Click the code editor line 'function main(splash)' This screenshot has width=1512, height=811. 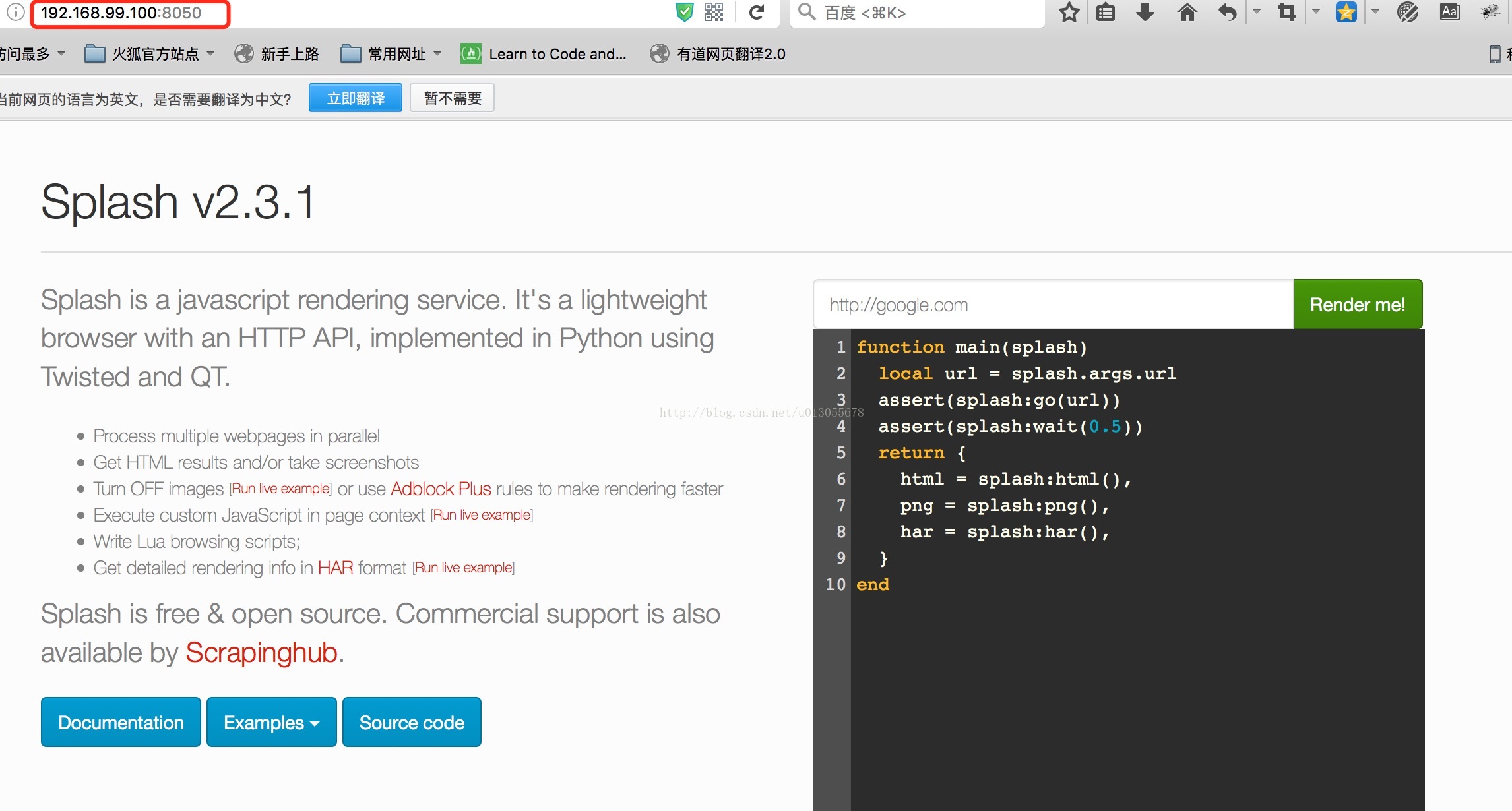coord(972,347)
